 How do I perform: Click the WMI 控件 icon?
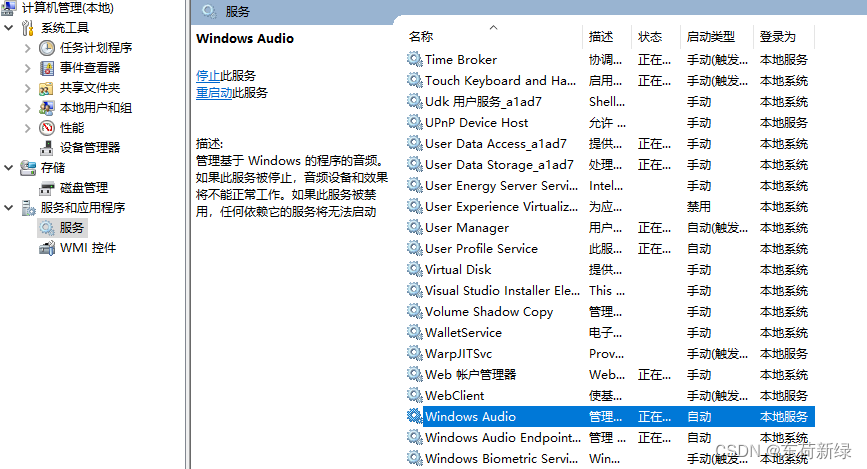pyautogui.click(x=47, y=248)
